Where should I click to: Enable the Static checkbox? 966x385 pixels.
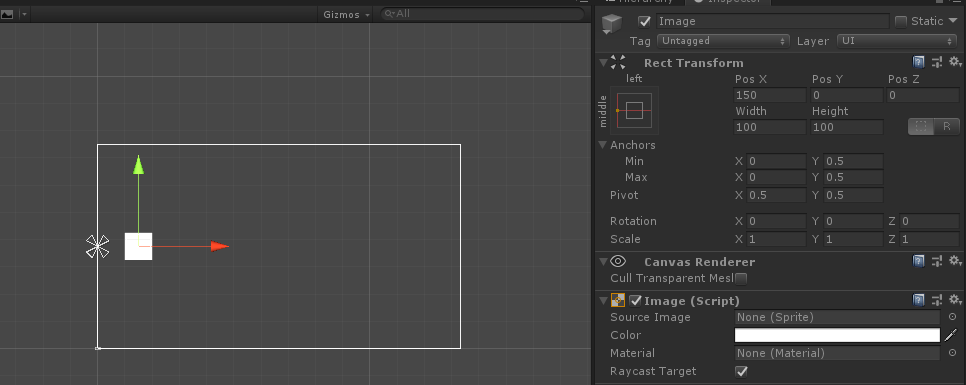tap(901, 22)
